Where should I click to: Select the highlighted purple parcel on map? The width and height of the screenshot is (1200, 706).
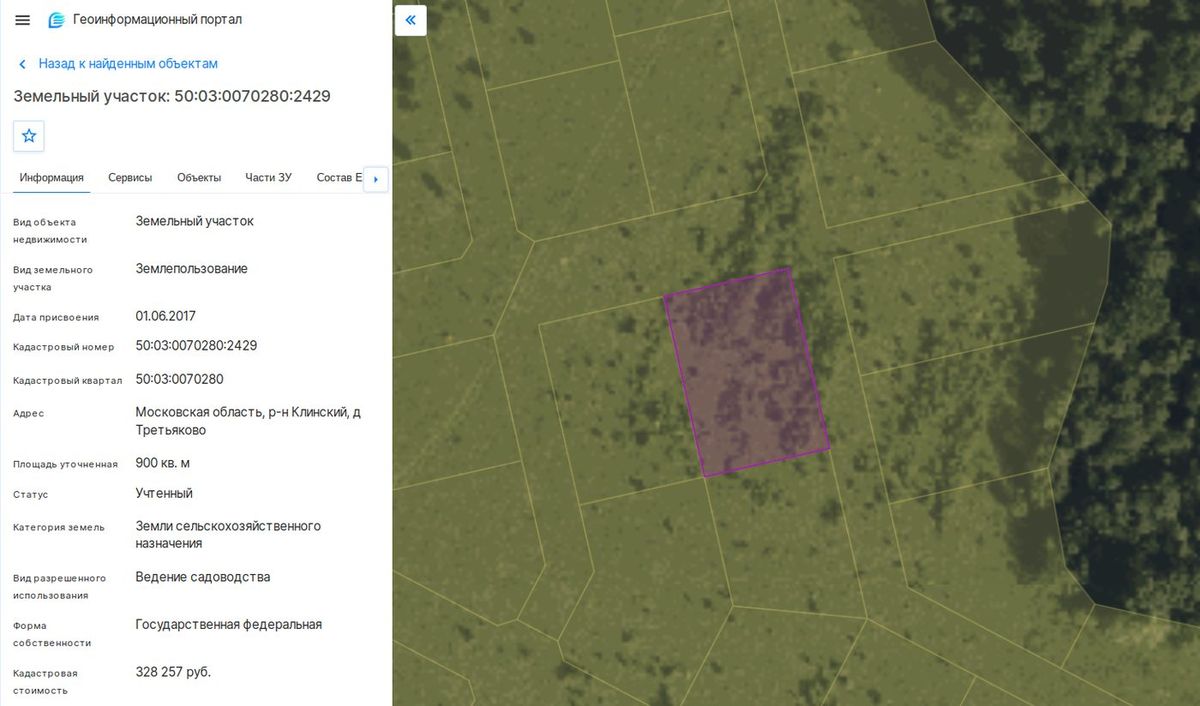(x=747, y=372)
